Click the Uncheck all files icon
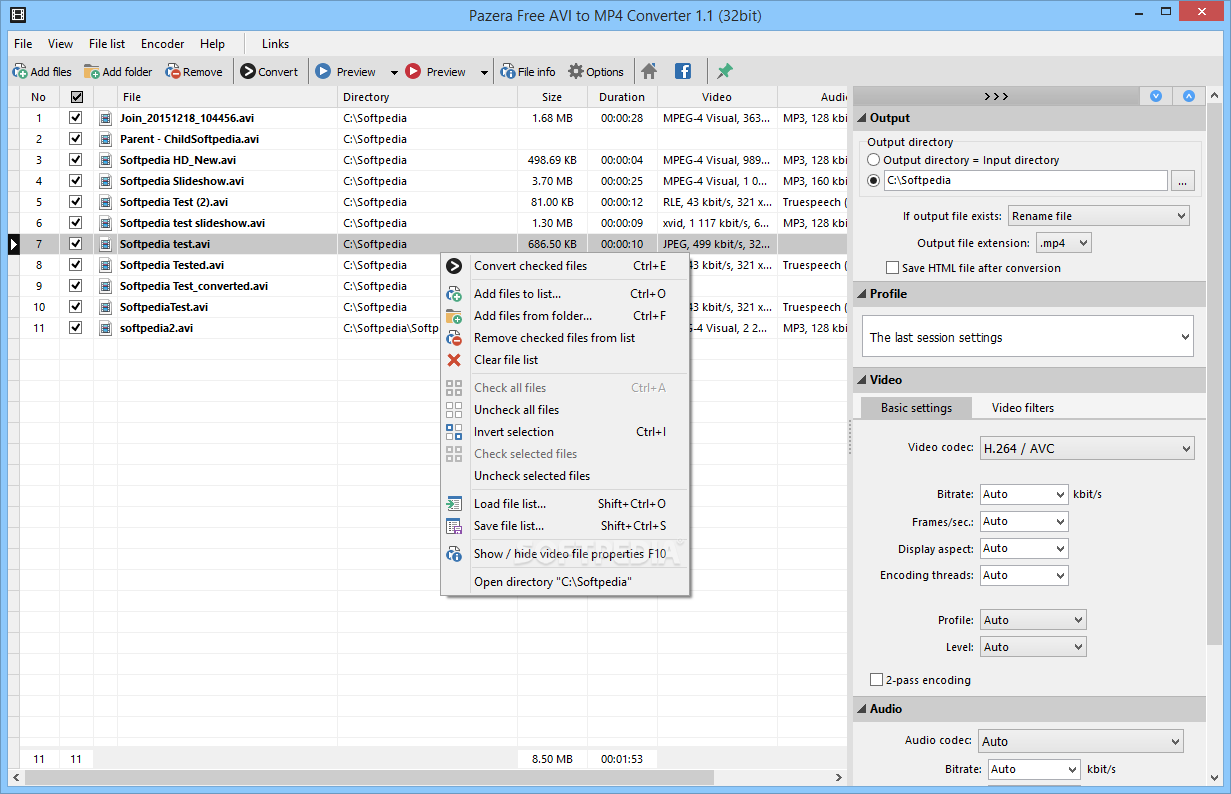The height and width of the screenshot is (794, 1231). tap(454, 410)
